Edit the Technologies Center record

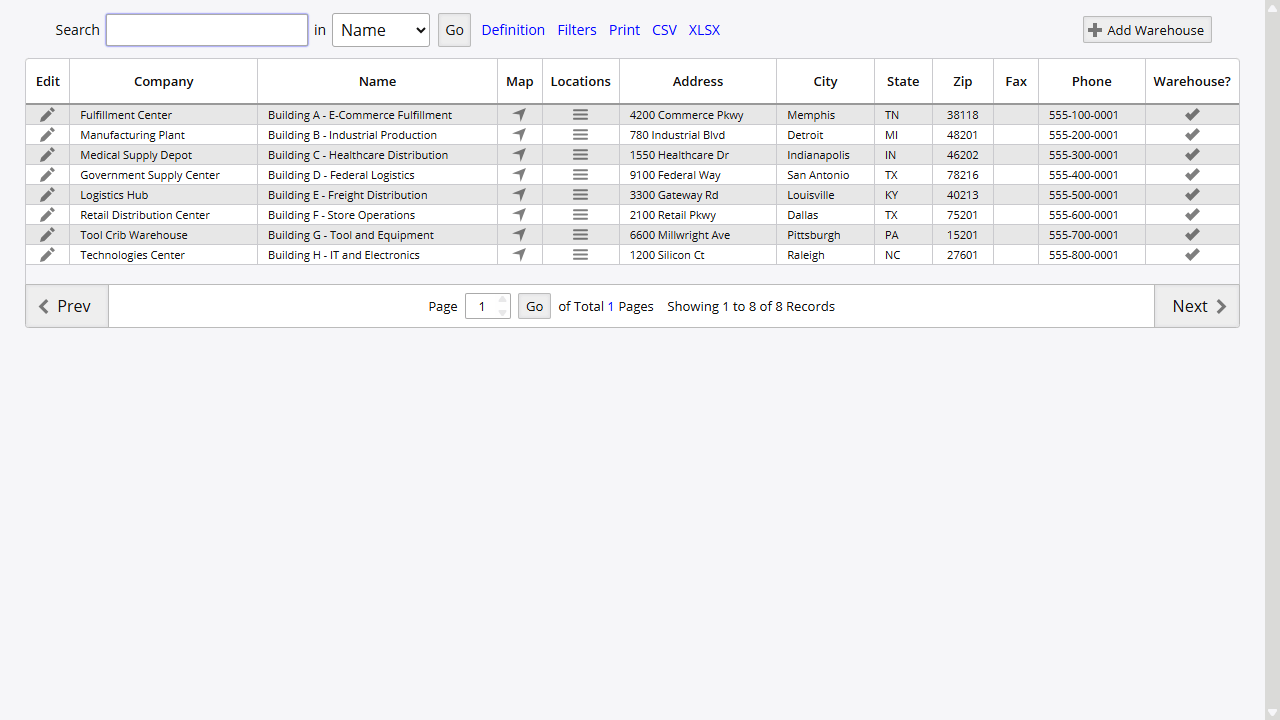click(x=47, y=254)
